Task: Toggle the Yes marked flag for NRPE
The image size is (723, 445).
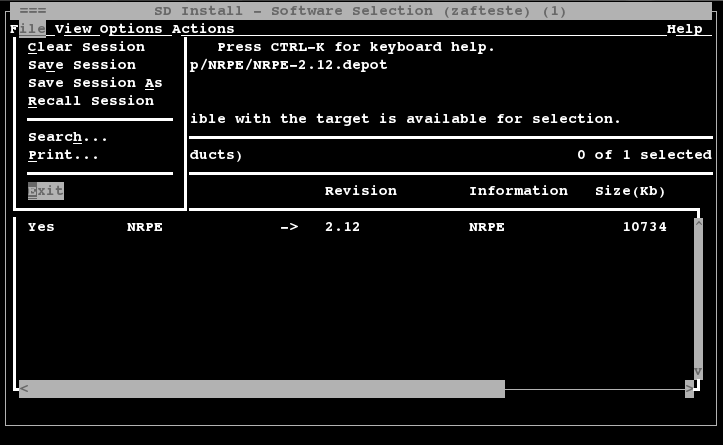Action: (x=41, y=227)
